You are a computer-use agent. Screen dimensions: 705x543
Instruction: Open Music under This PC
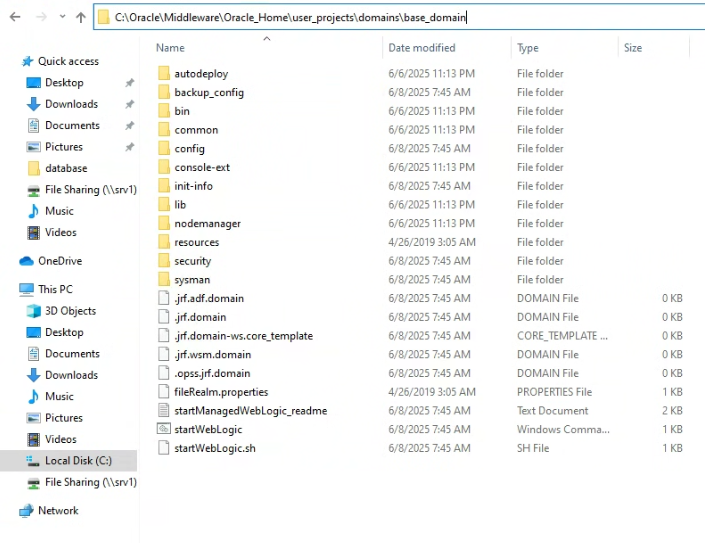click(59, 396)
